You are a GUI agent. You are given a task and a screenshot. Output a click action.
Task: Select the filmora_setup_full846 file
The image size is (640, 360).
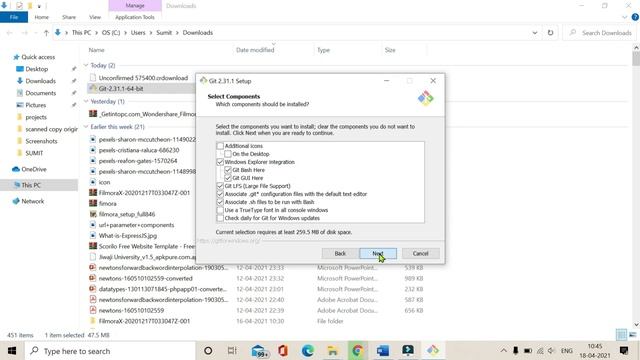pos(127,214)
